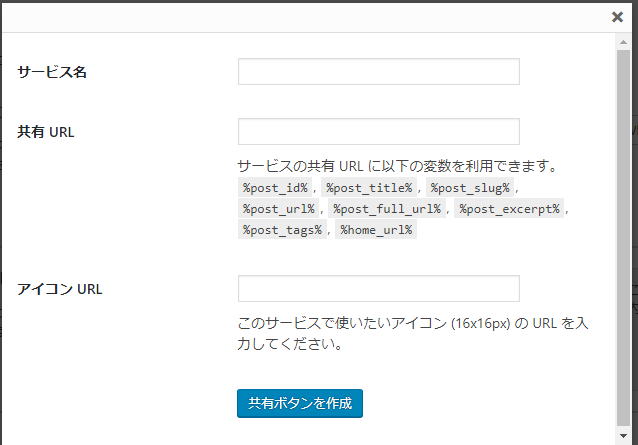
Task: Click the vertical scrollbar thumb
Action: [623, 238]
